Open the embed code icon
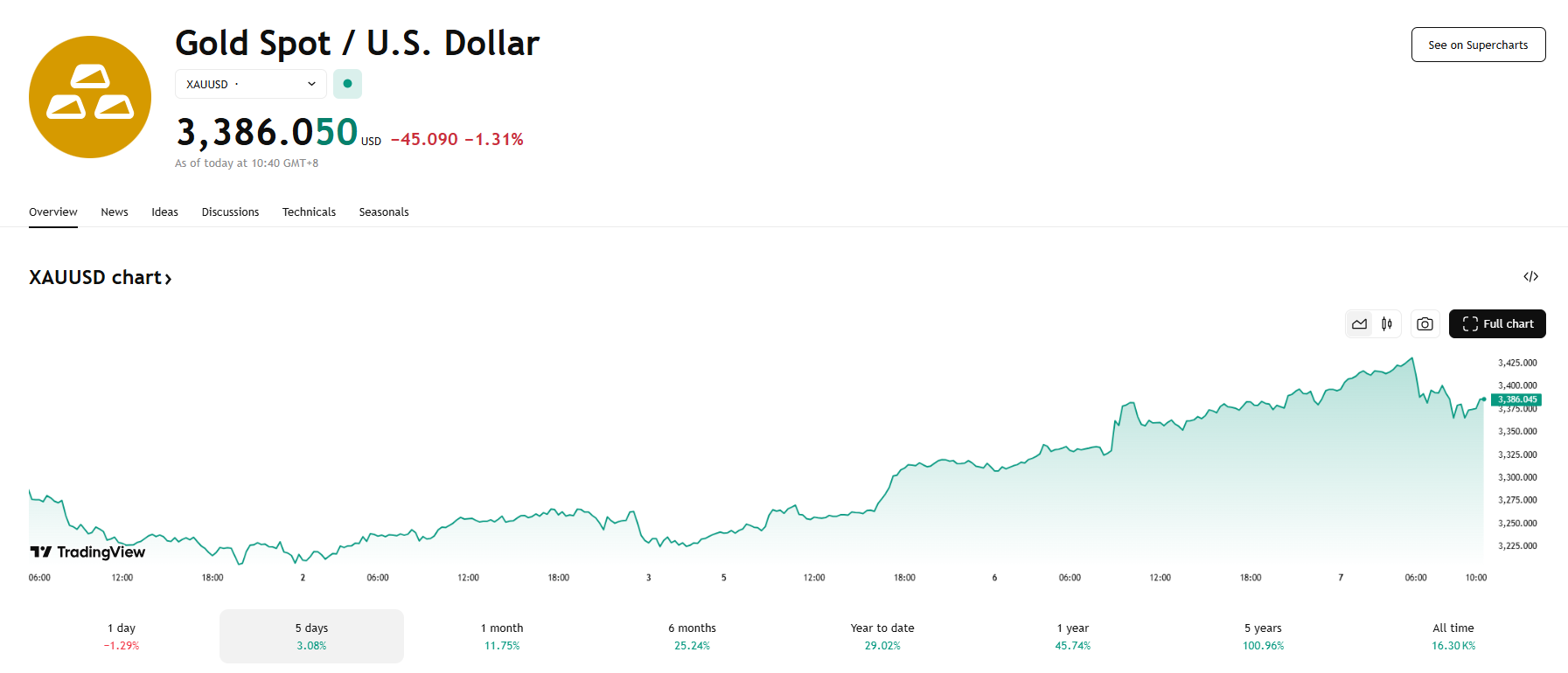This screenshot has width=1568, height=673. (x=1530, y=277)
